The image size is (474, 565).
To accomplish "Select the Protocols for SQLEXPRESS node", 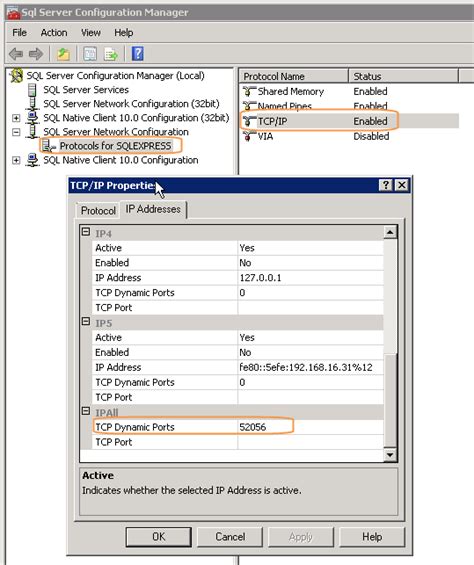I will (x=115, y=146).
